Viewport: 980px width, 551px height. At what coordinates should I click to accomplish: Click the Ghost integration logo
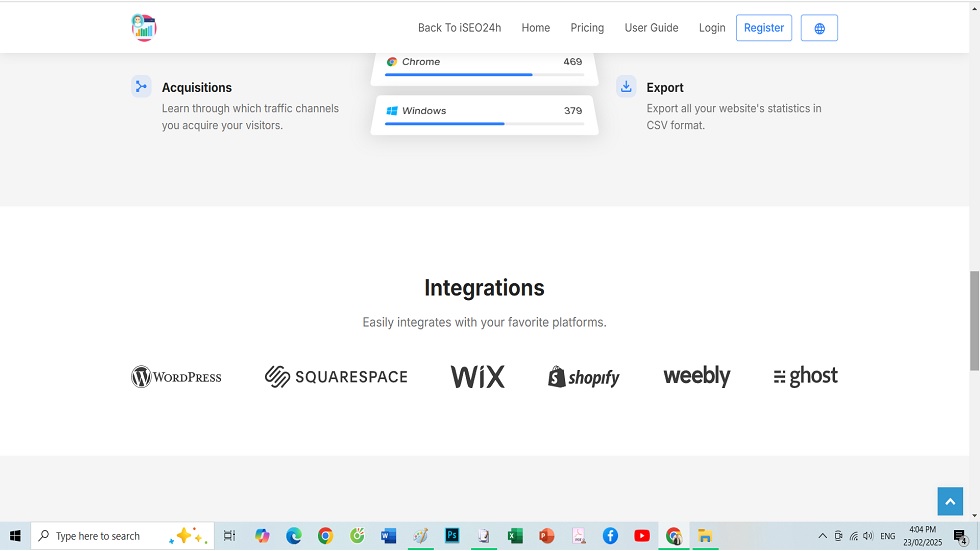coord(806,376)
